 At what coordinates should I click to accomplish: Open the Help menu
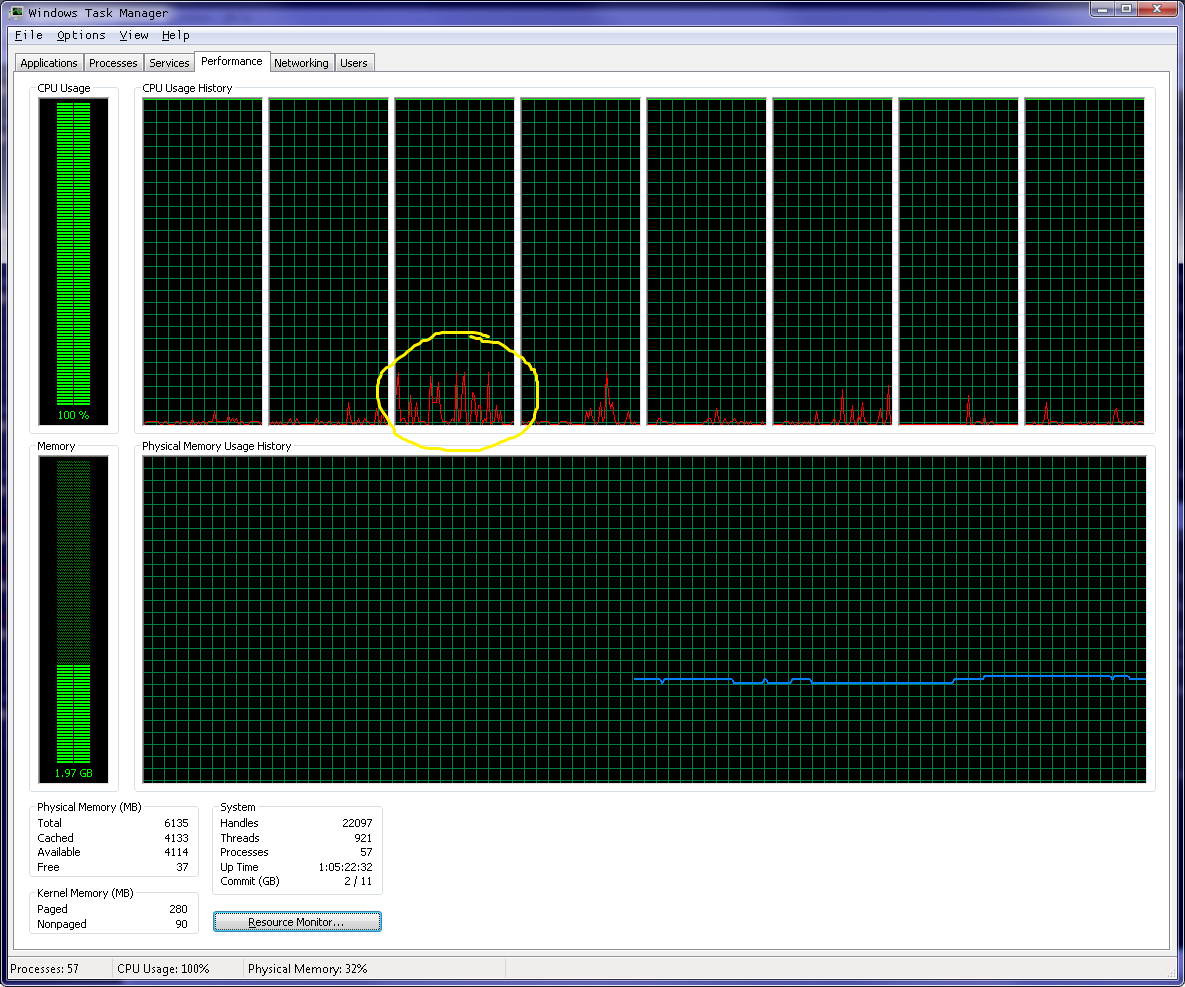[175, 35]
